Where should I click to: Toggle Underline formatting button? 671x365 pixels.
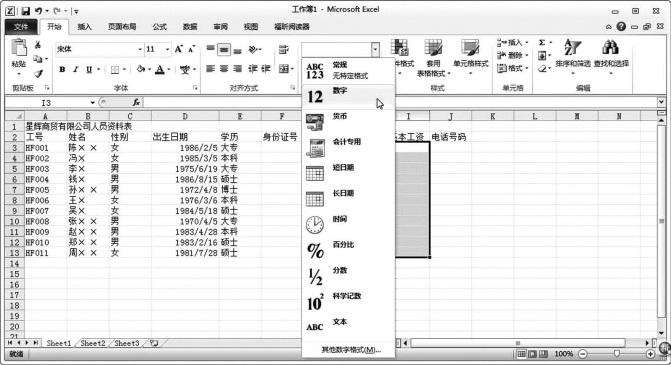coord(89,69)
